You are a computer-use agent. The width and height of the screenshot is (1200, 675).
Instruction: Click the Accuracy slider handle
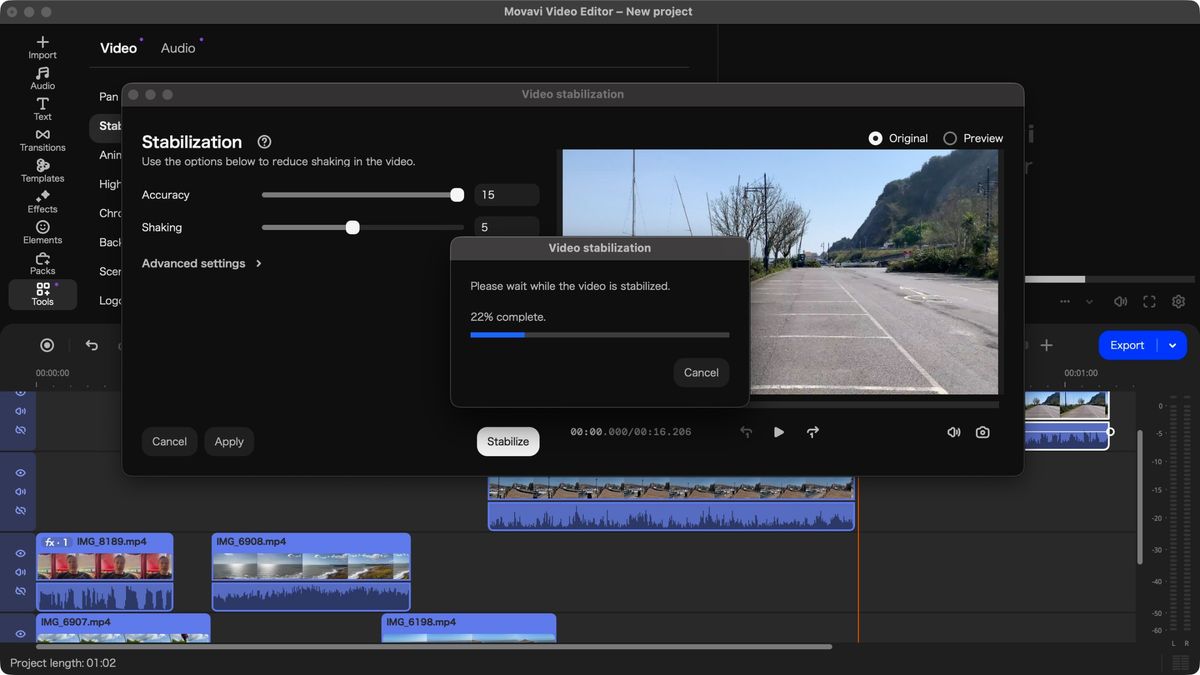(x=457, y=195)
